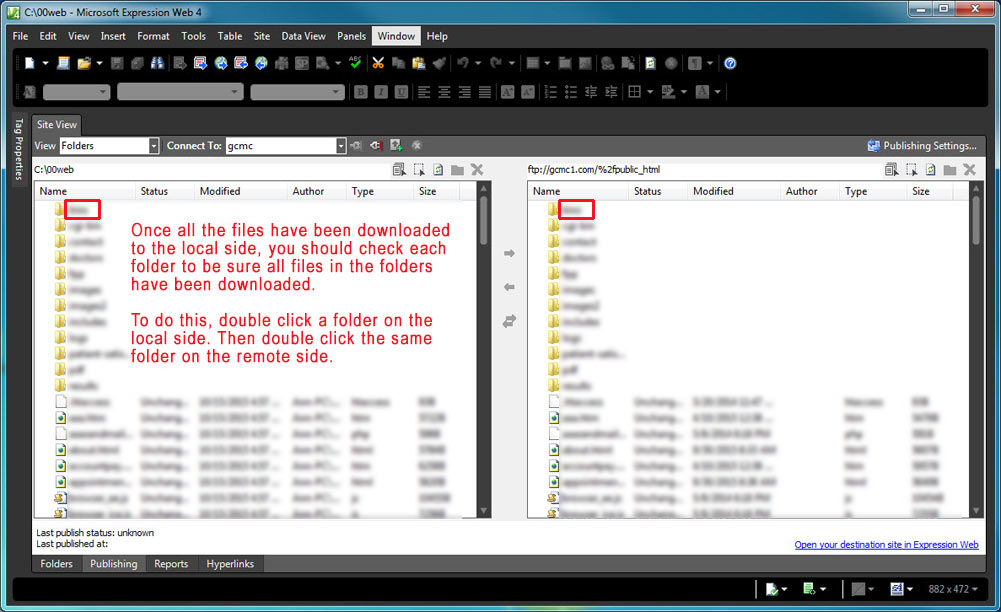Open Publishing Settings
The width and height of the screenshot is (1001, 612).
coord(922,146)
